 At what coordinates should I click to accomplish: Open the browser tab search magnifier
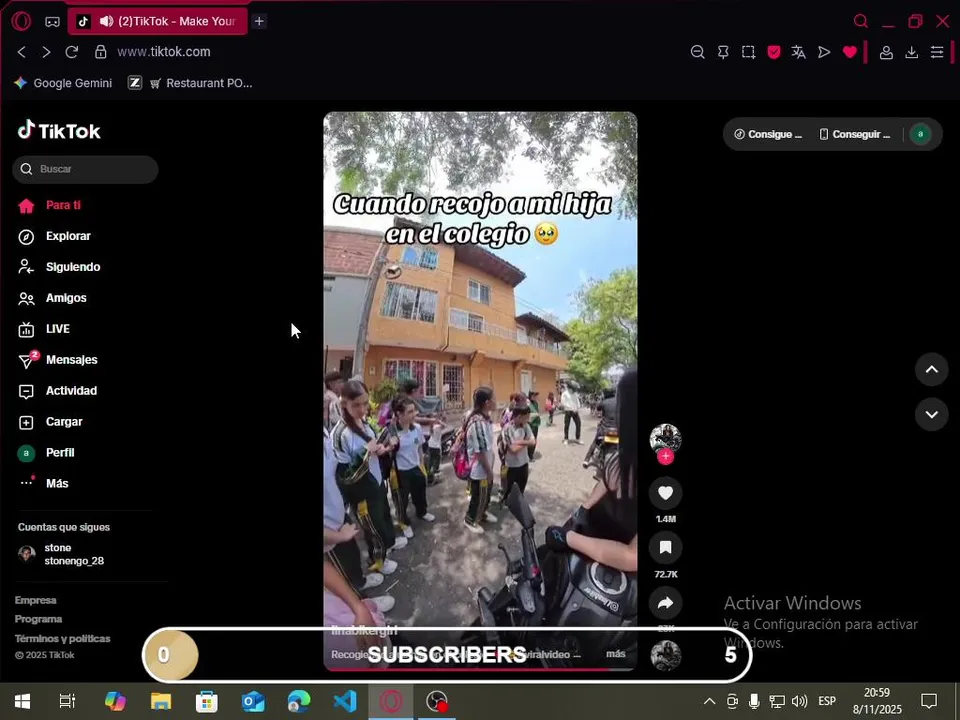coord(861,21)
